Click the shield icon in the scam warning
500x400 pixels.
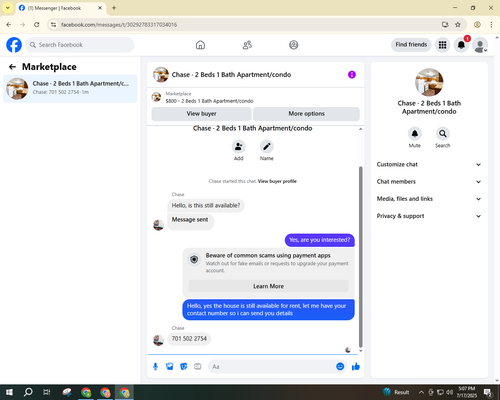pyautogui.click(x=194, y=259)
